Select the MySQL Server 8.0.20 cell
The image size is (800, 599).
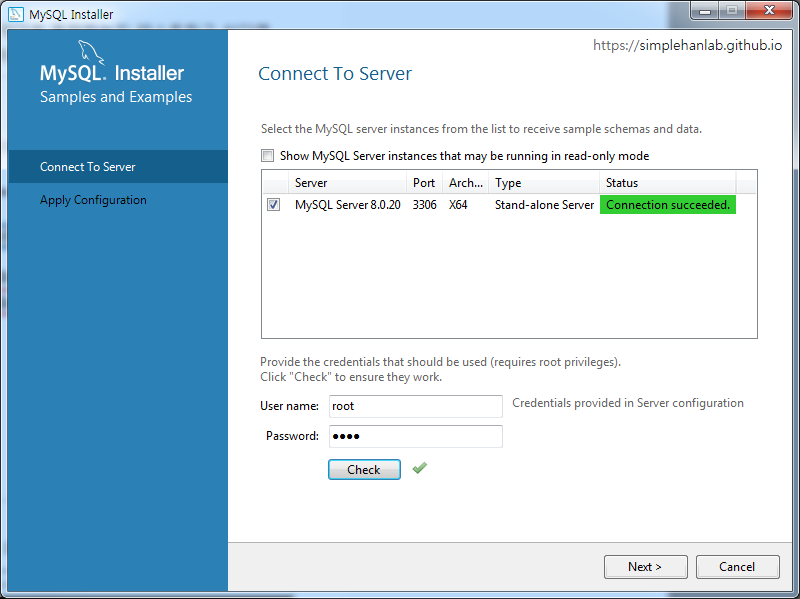(347, 205)
